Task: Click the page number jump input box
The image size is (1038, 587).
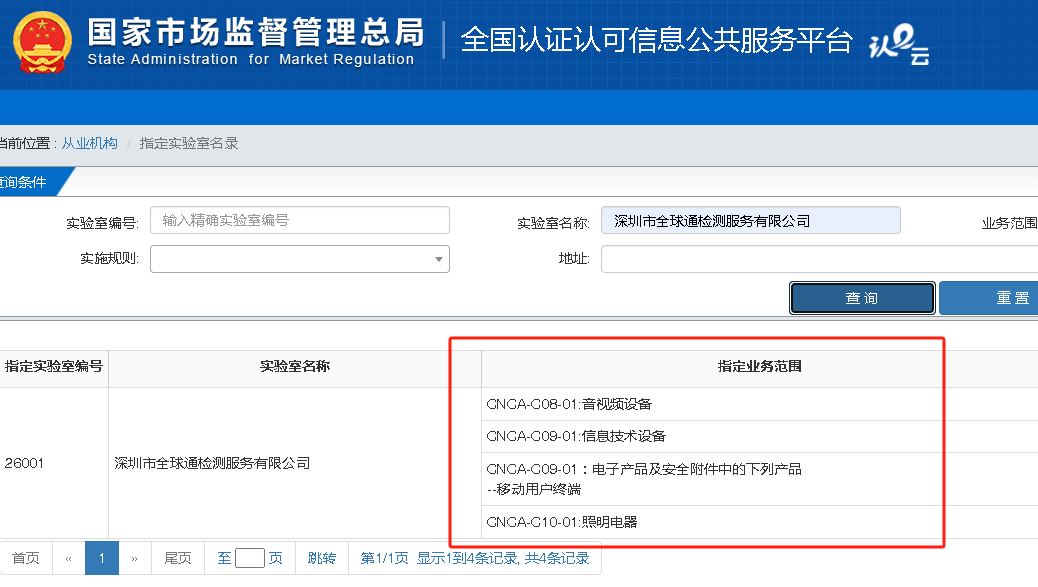Action: point(250,558)
